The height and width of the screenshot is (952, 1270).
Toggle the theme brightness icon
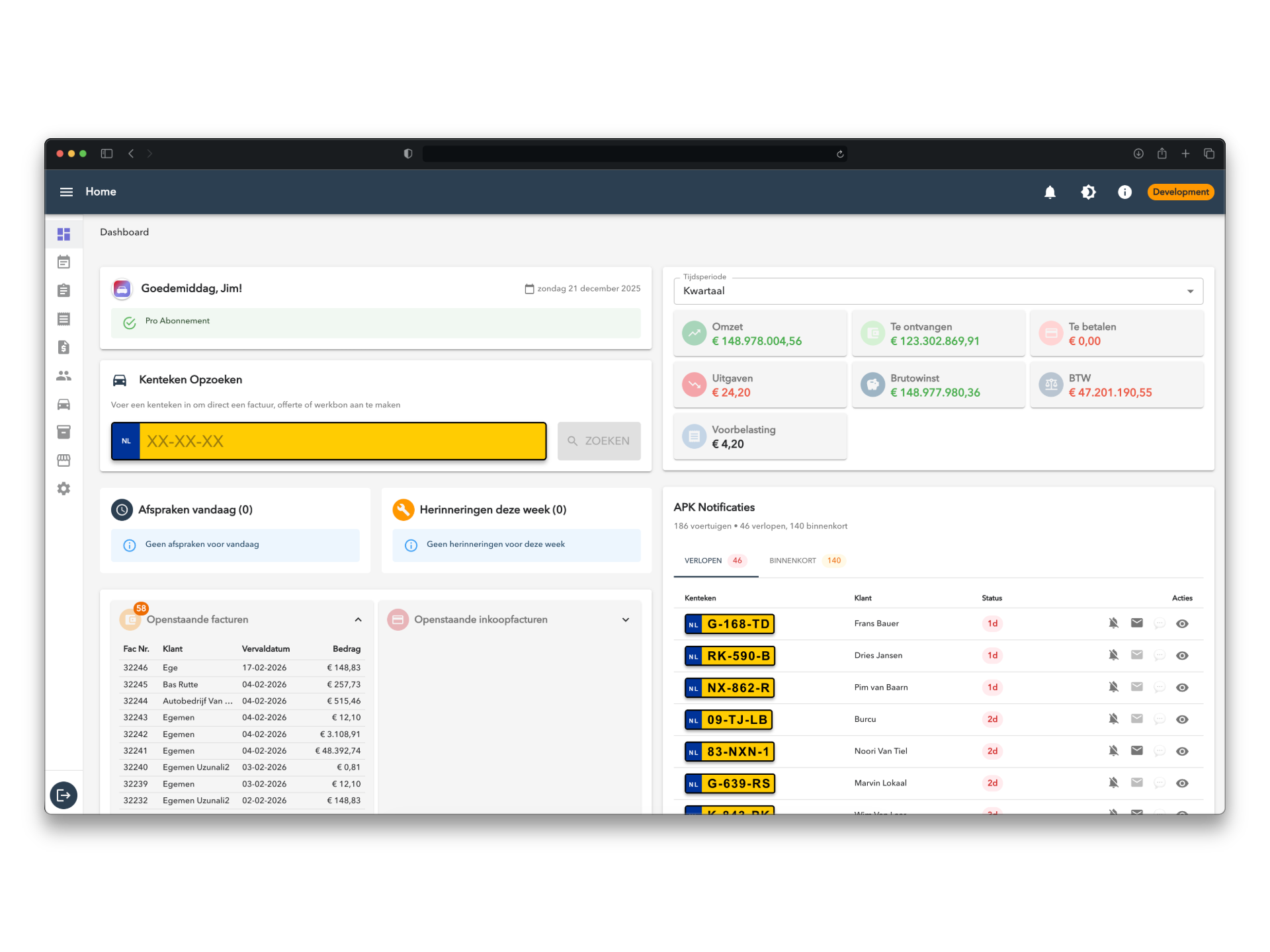click(1088, 192)
